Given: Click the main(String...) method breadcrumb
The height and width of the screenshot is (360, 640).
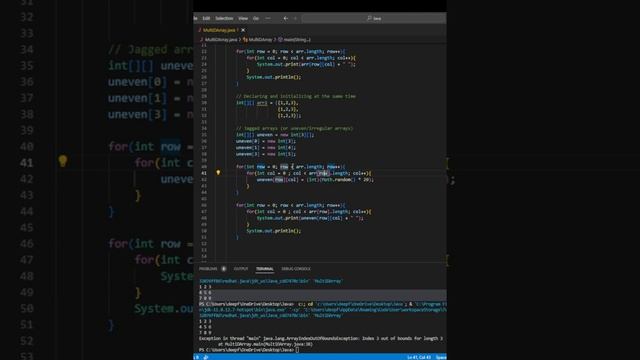Looking at the screenshot, I should click(x=297, y=40).
